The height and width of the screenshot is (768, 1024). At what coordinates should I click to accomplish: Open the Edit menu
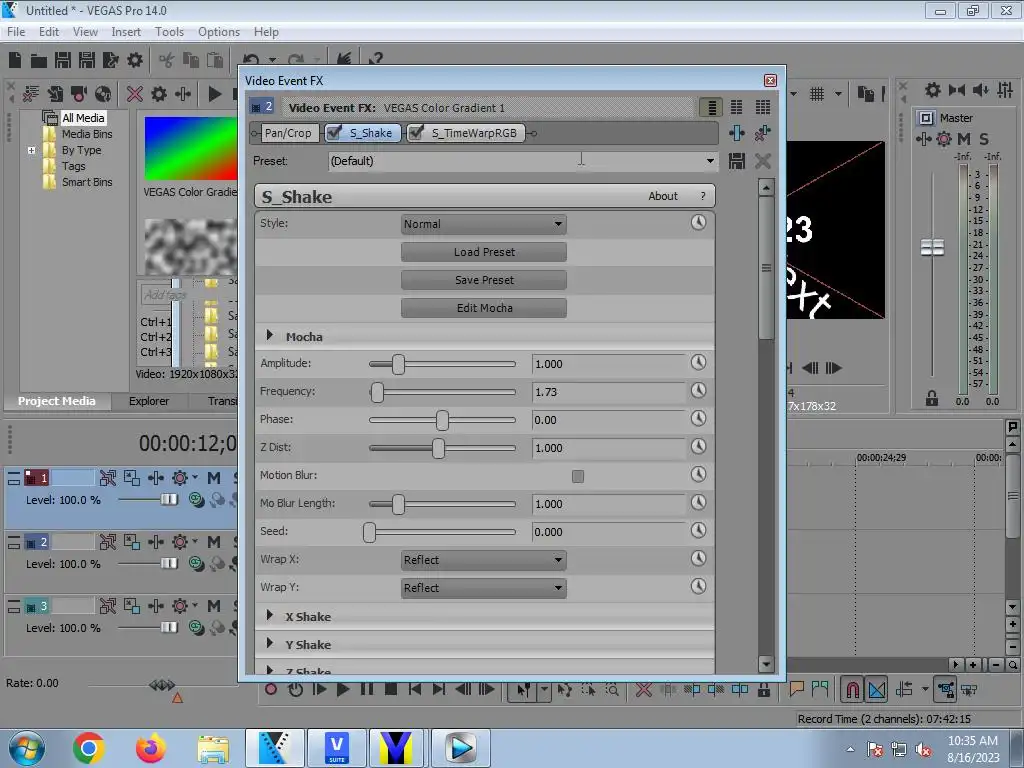tap(48, 31)
